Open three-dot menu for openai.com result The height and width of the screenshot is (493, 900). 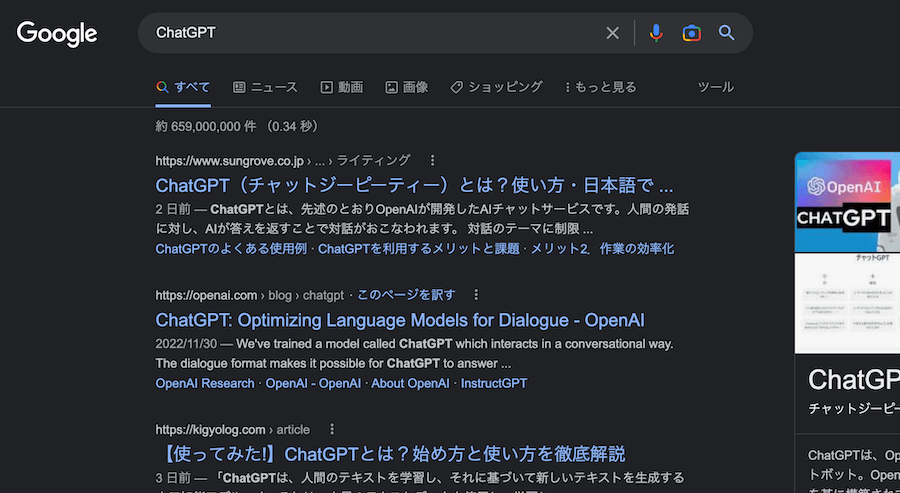[x=476, y=295]
